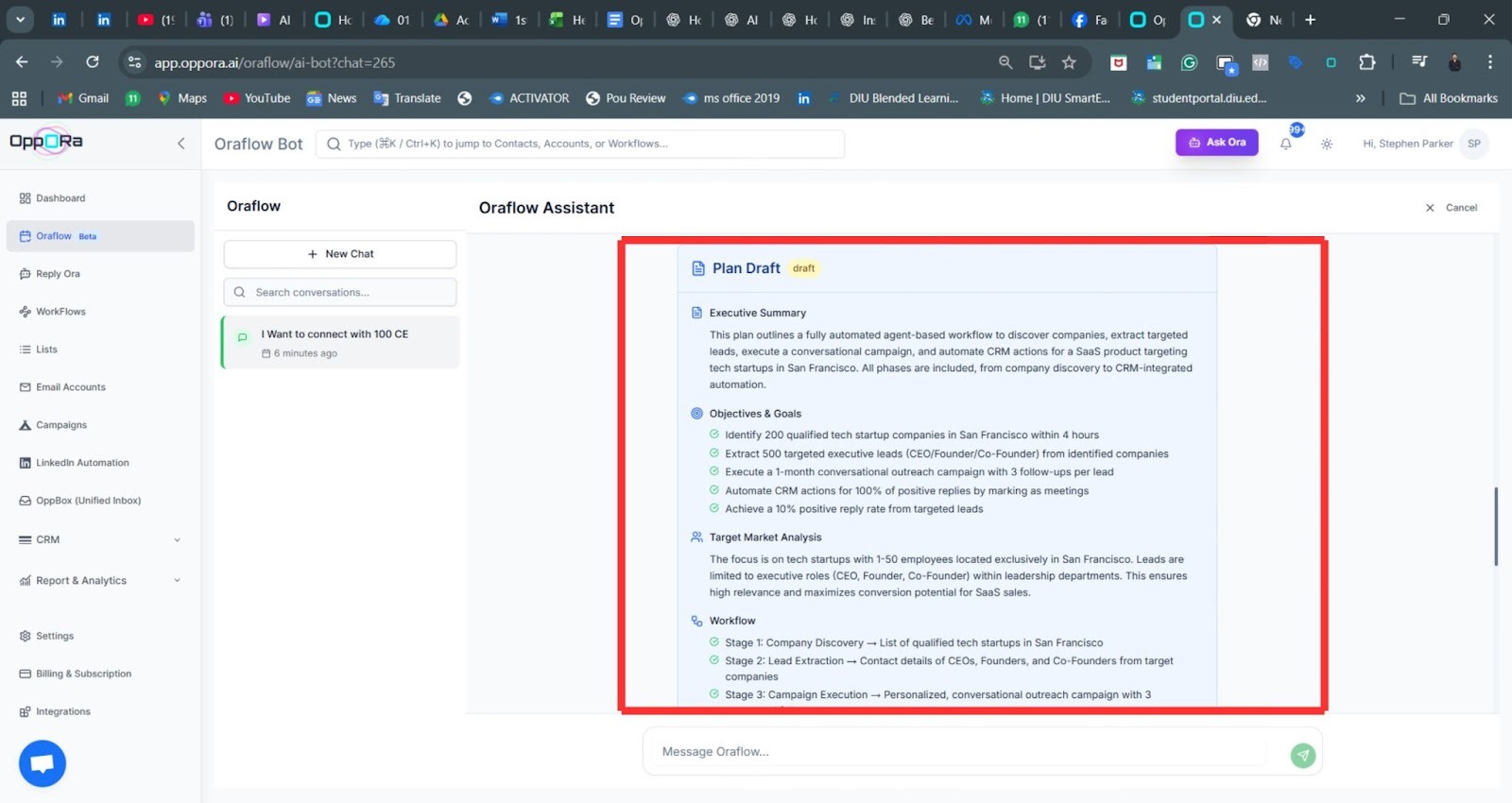Send message with the green arrow button

[x=1302, y=755]
